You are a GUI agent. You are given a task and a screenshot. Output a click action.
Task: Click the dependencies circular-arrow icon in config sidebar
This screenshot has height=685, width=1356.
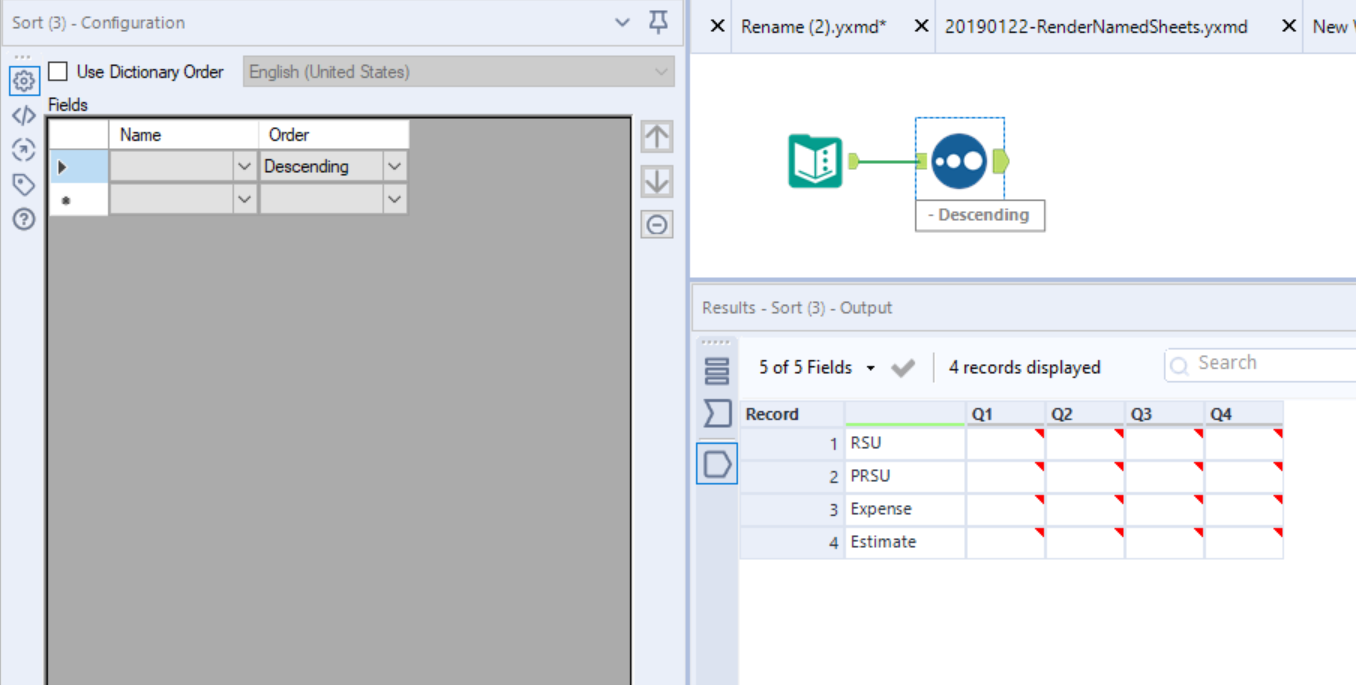tap(23, 150)
